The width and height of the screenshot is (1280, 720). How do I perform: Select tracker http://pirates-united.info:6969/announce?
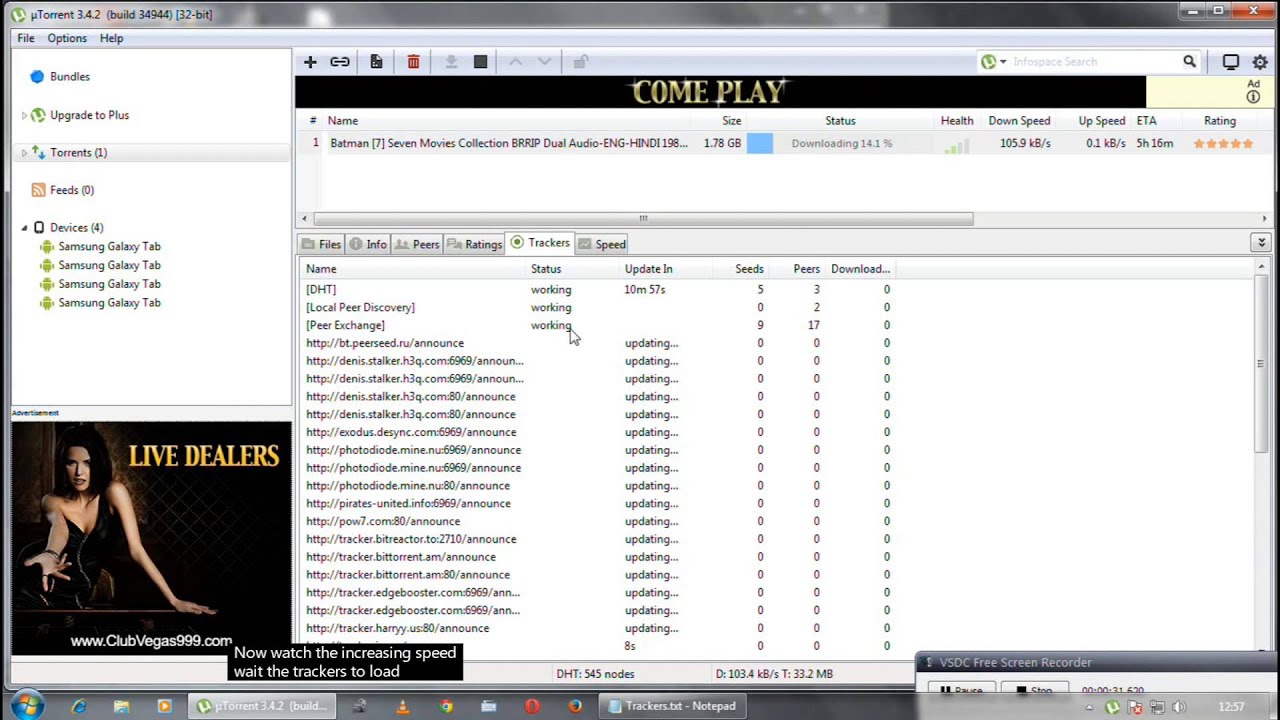coord(600,504)
